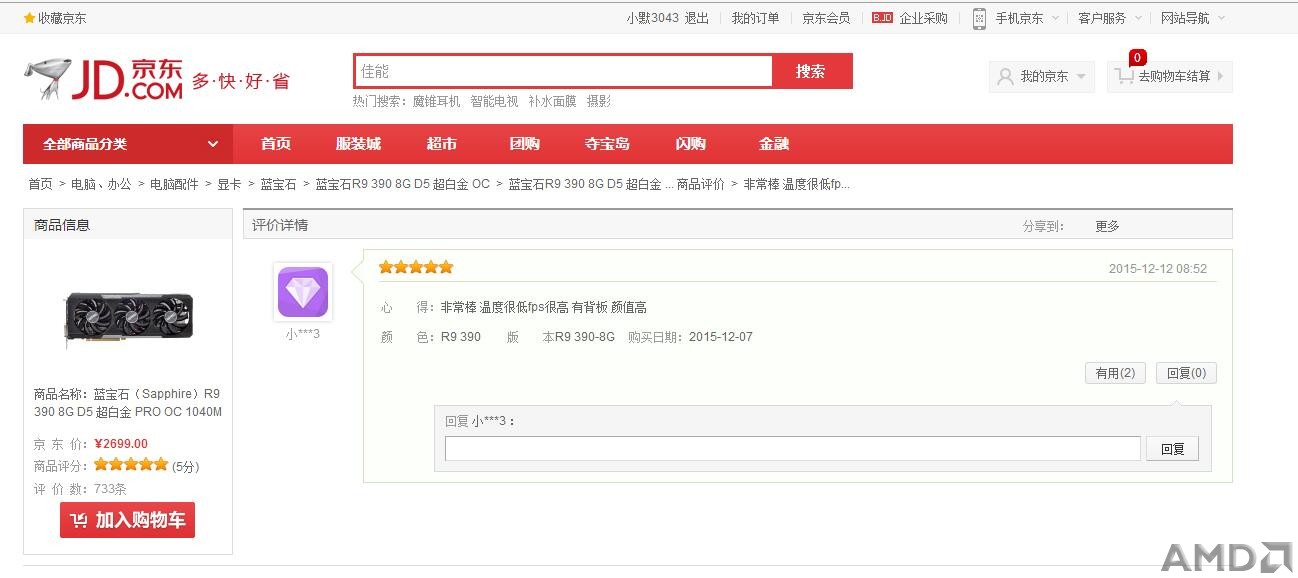Click the price ¥2699.00
Image resolution: width=1298 pixels, height=578 pixels.
tap(121, 444)
